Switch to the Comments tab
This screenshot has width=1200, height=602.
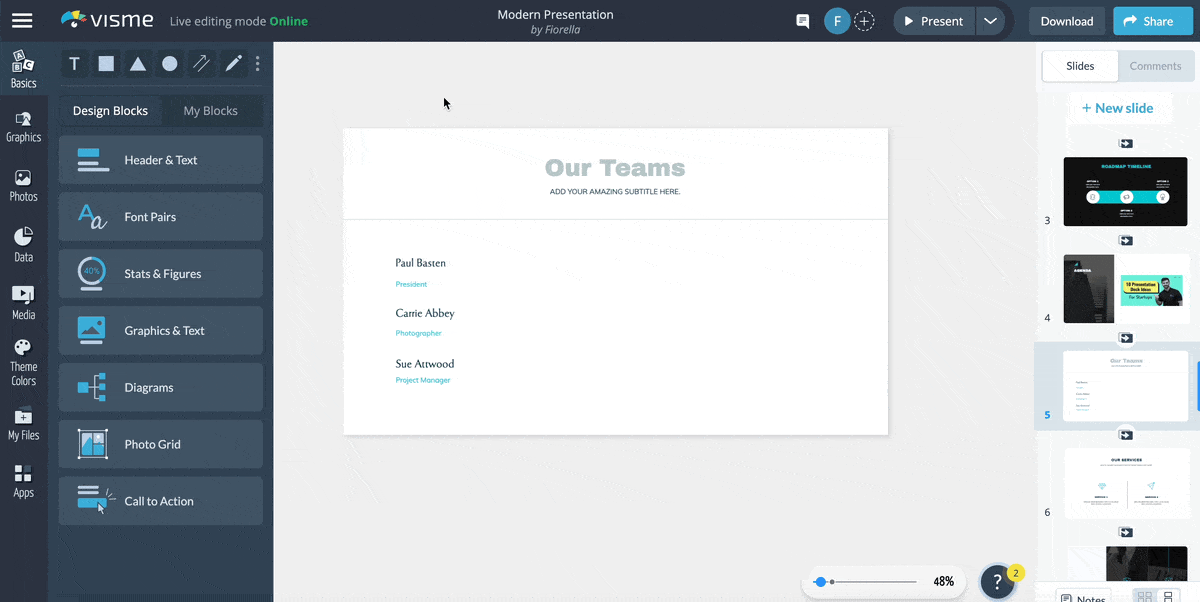click(1155, 66)
